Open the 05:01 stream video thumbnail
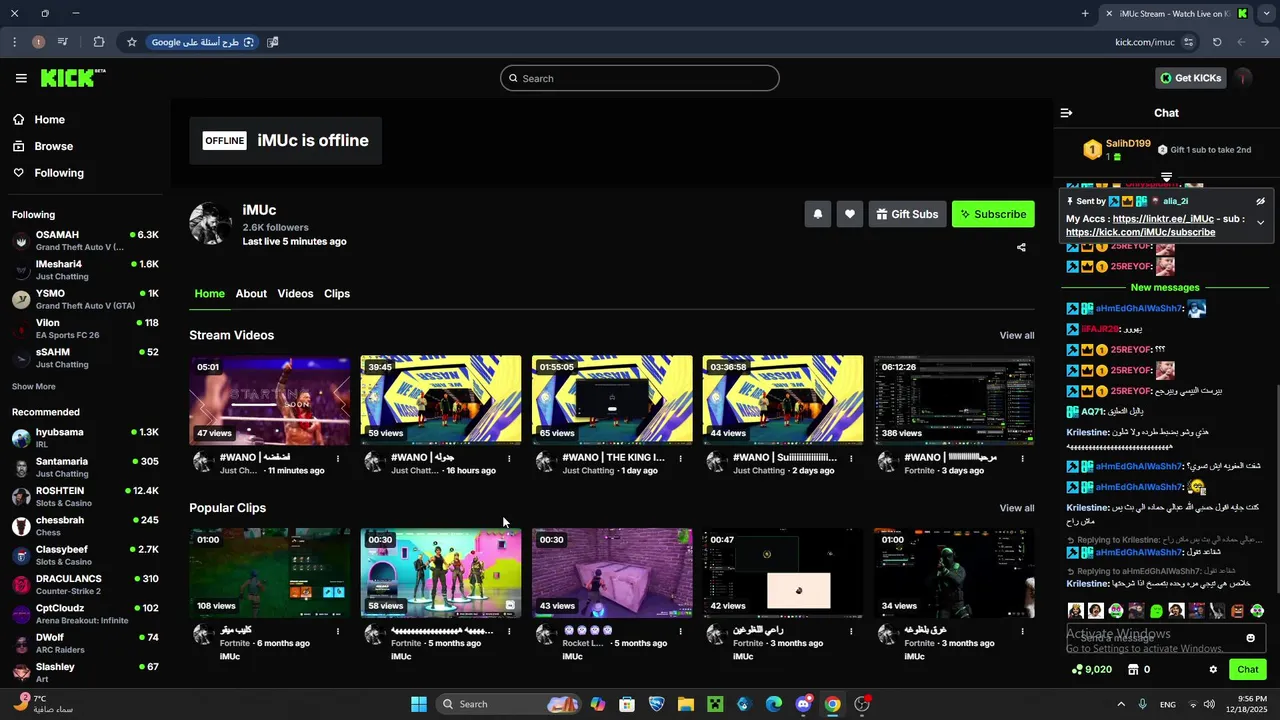The image size is (1280, 720). pos(270,399)
